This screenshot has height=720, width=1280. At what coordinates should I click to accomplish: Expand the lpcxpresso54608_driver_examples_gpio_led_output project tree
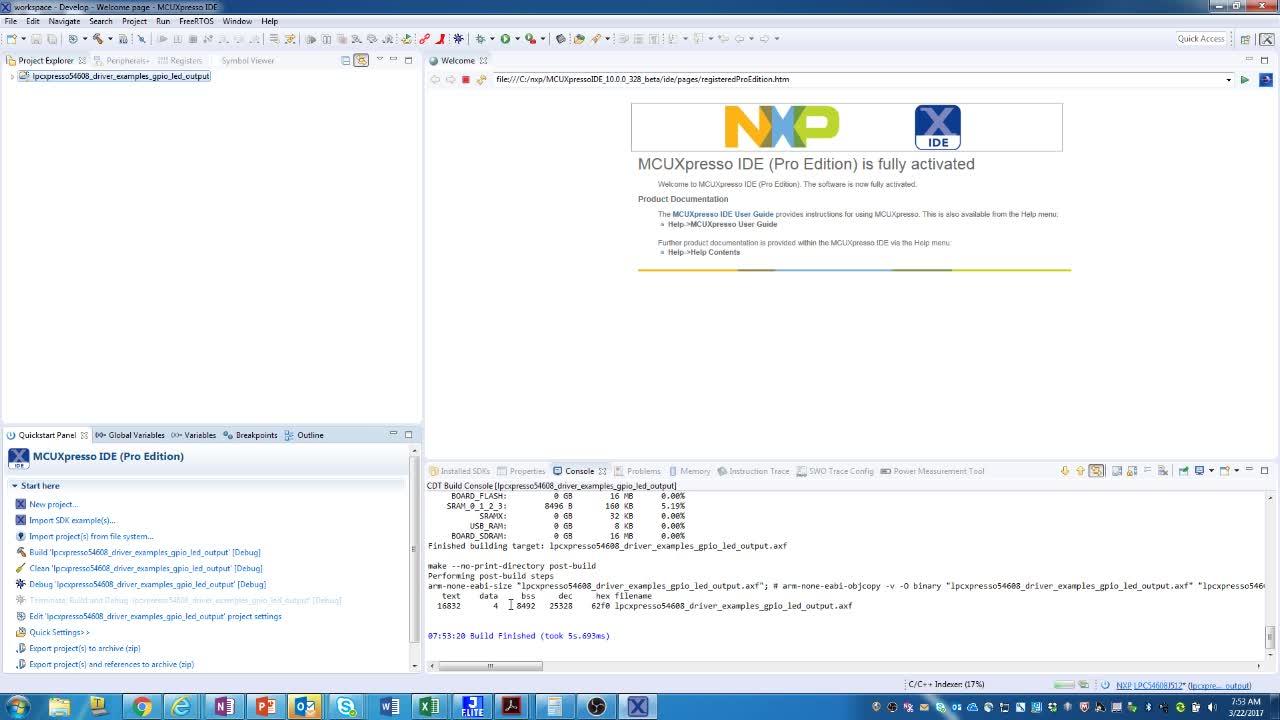(11, 76)
